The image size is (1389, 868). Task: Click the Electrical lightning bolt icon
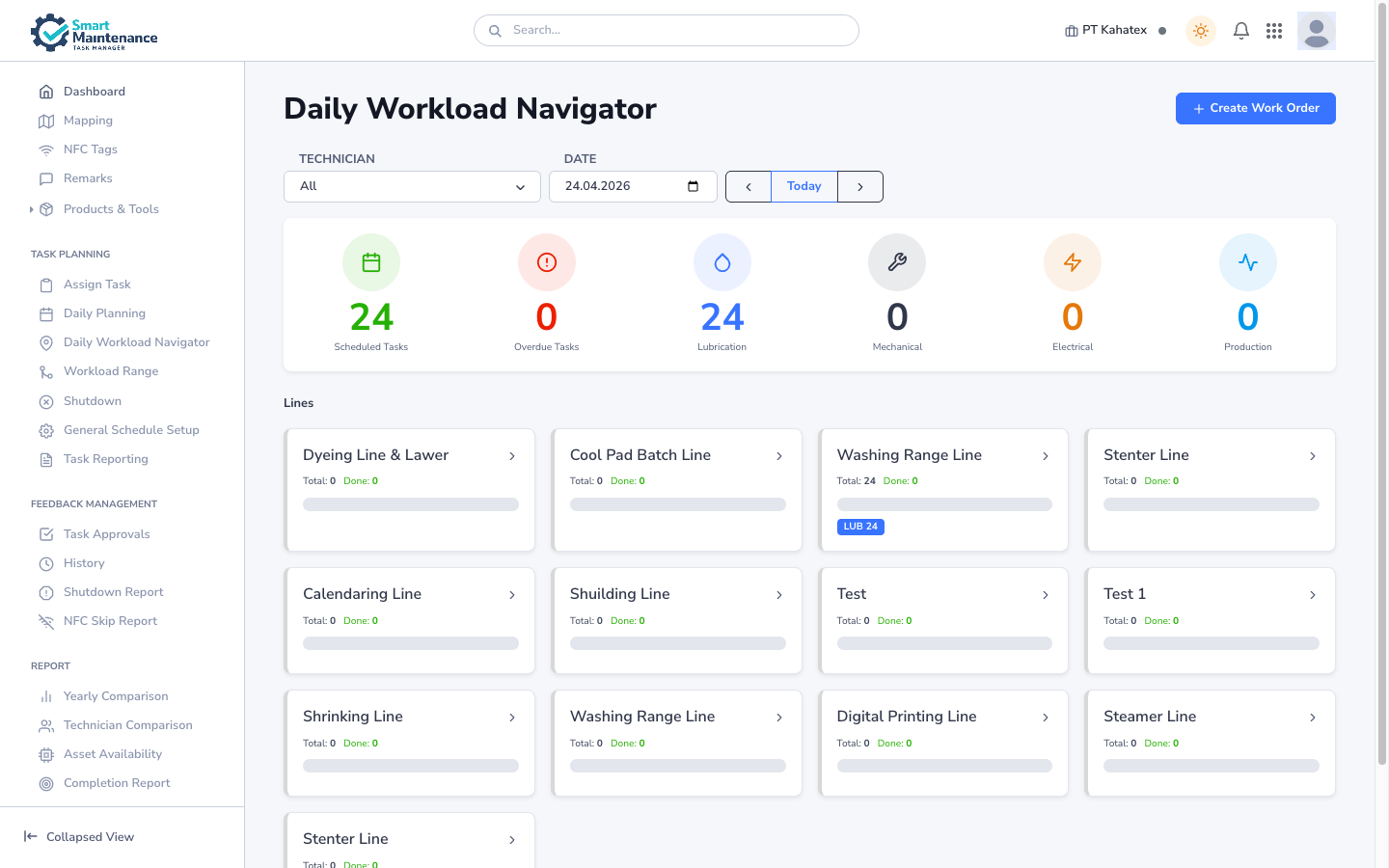pos(1073,262)
